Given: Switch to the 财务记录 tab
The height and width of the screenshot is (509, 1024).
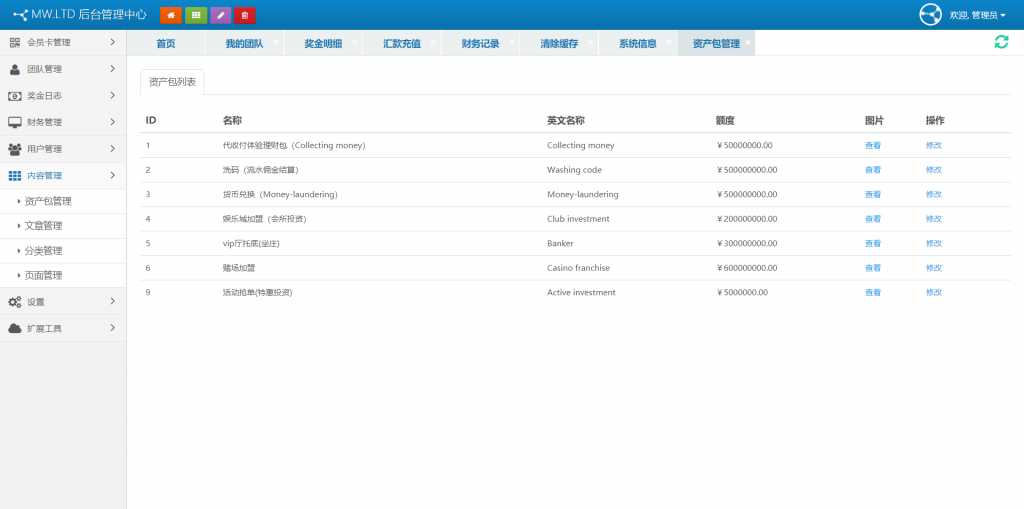Looking at the screenshot, I should 480,44.
